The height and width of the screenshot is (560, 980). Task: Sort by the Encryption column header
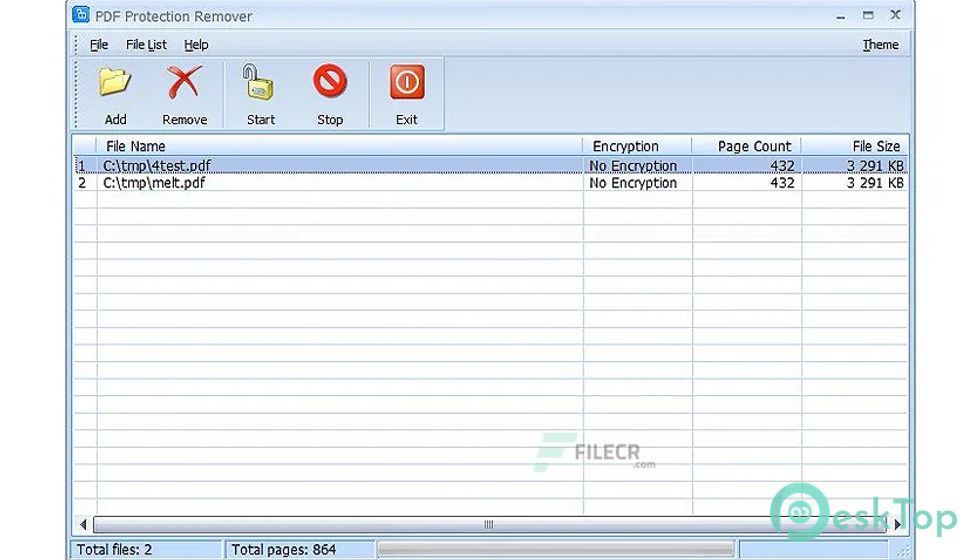click(x=637, y=146)
